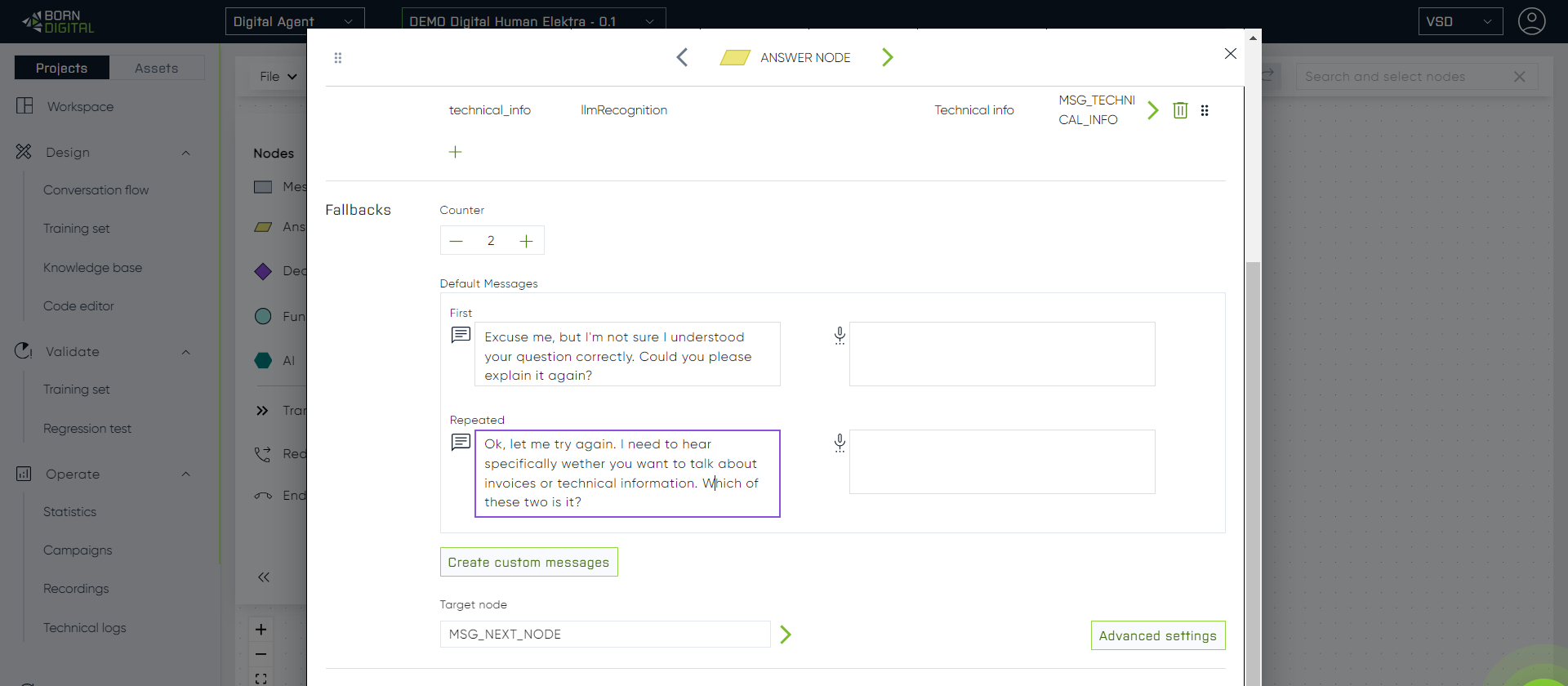Switch to Projects tab
Image resolution: width=1568 pixels, height=686 pixels.
click(x=61, y=68)
